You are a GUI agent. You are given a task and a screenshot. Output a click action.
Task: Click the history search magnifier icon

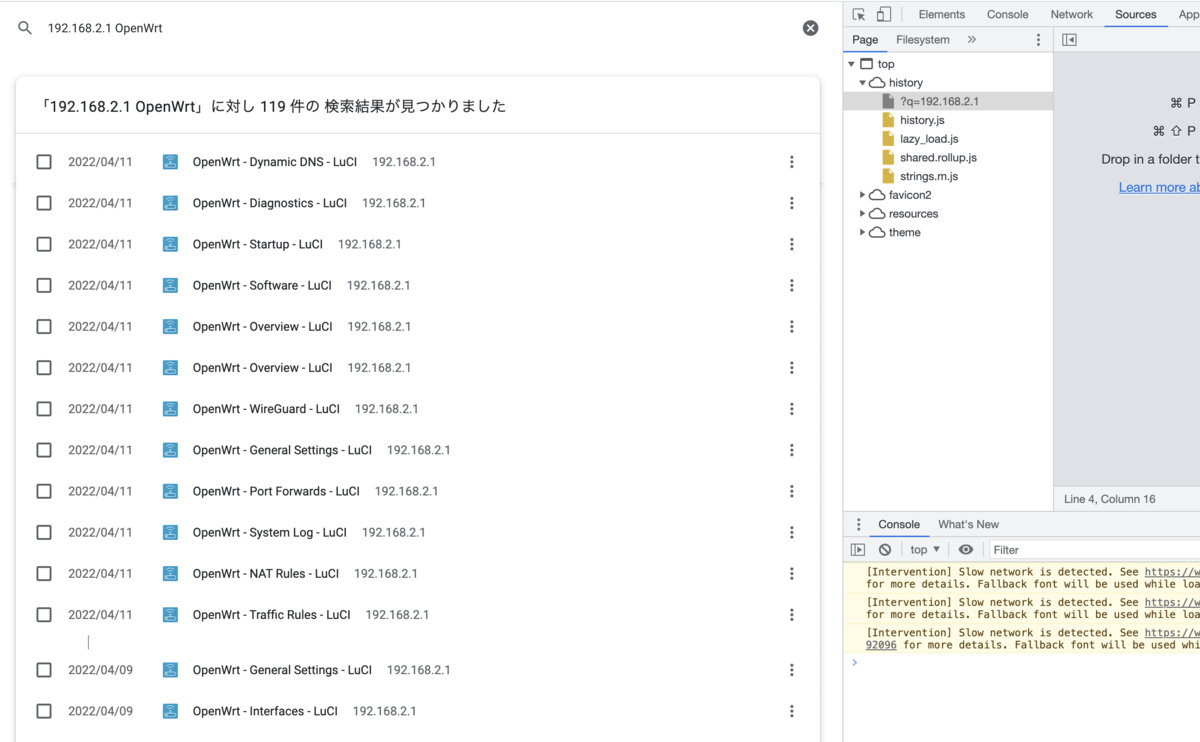pos(25,28)
